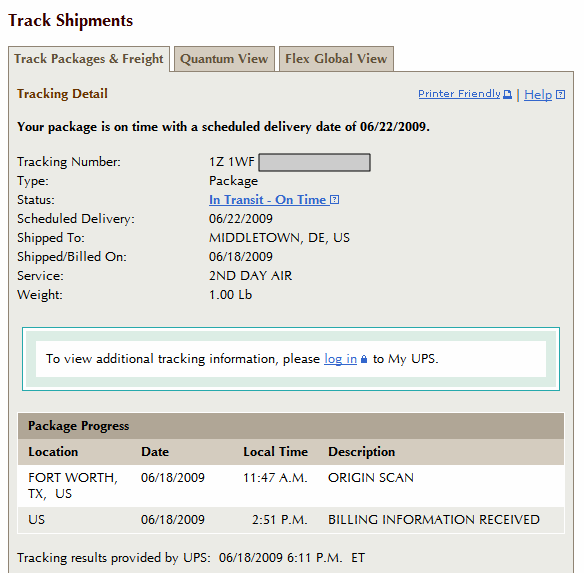Click the redacted tracking number box

click(314, 162)
